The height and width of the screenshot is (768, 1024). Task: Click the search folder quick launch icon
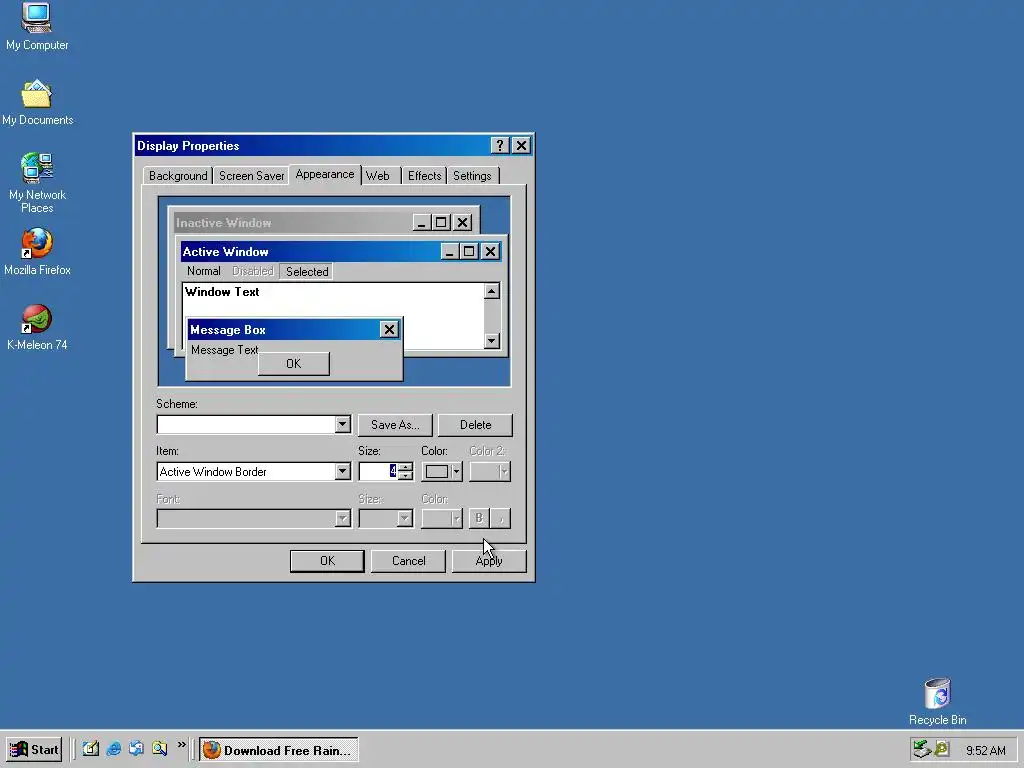tap(159, 748)
